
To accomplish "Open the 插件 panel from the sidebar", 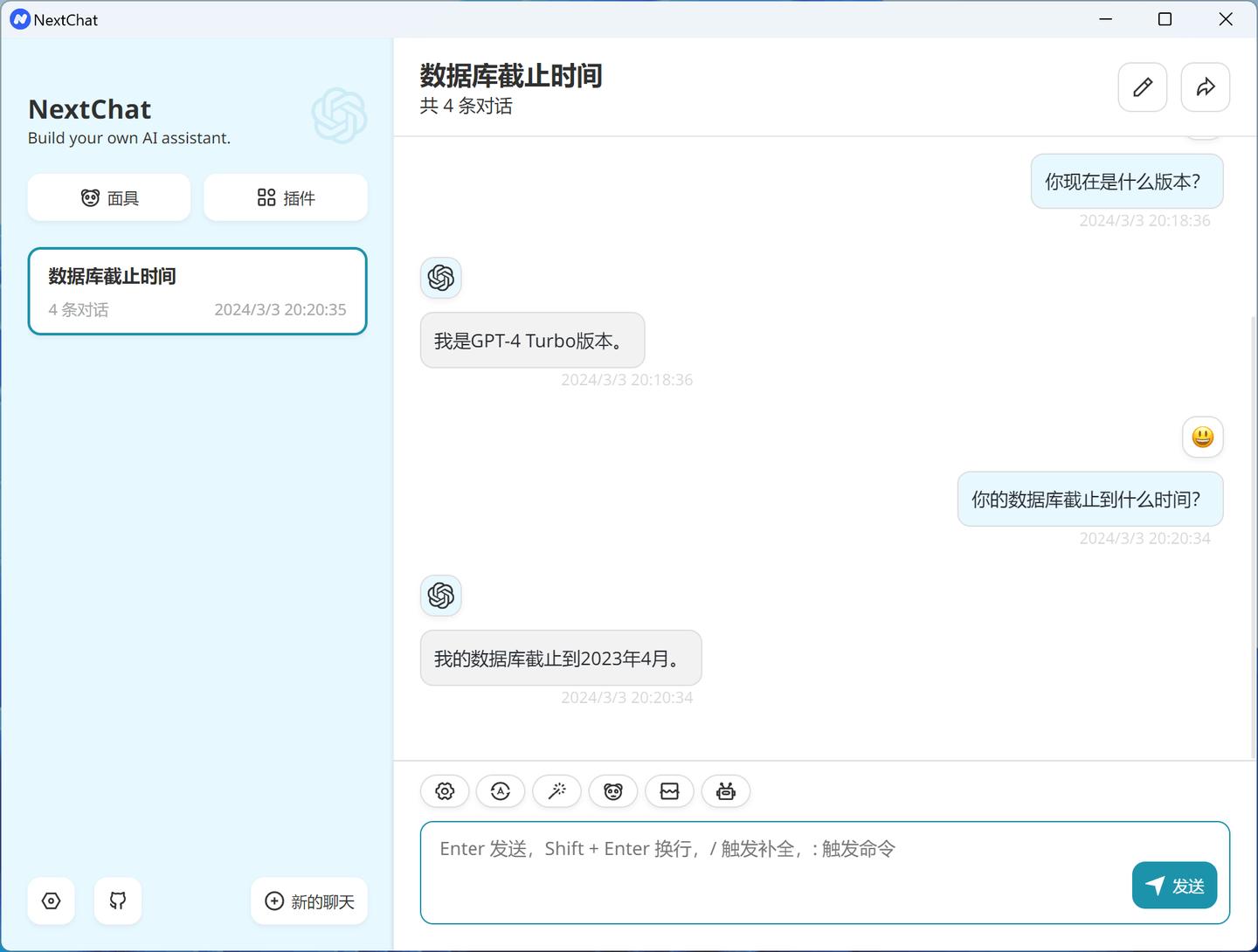I will pyautogui.click(x=286, y=197).
